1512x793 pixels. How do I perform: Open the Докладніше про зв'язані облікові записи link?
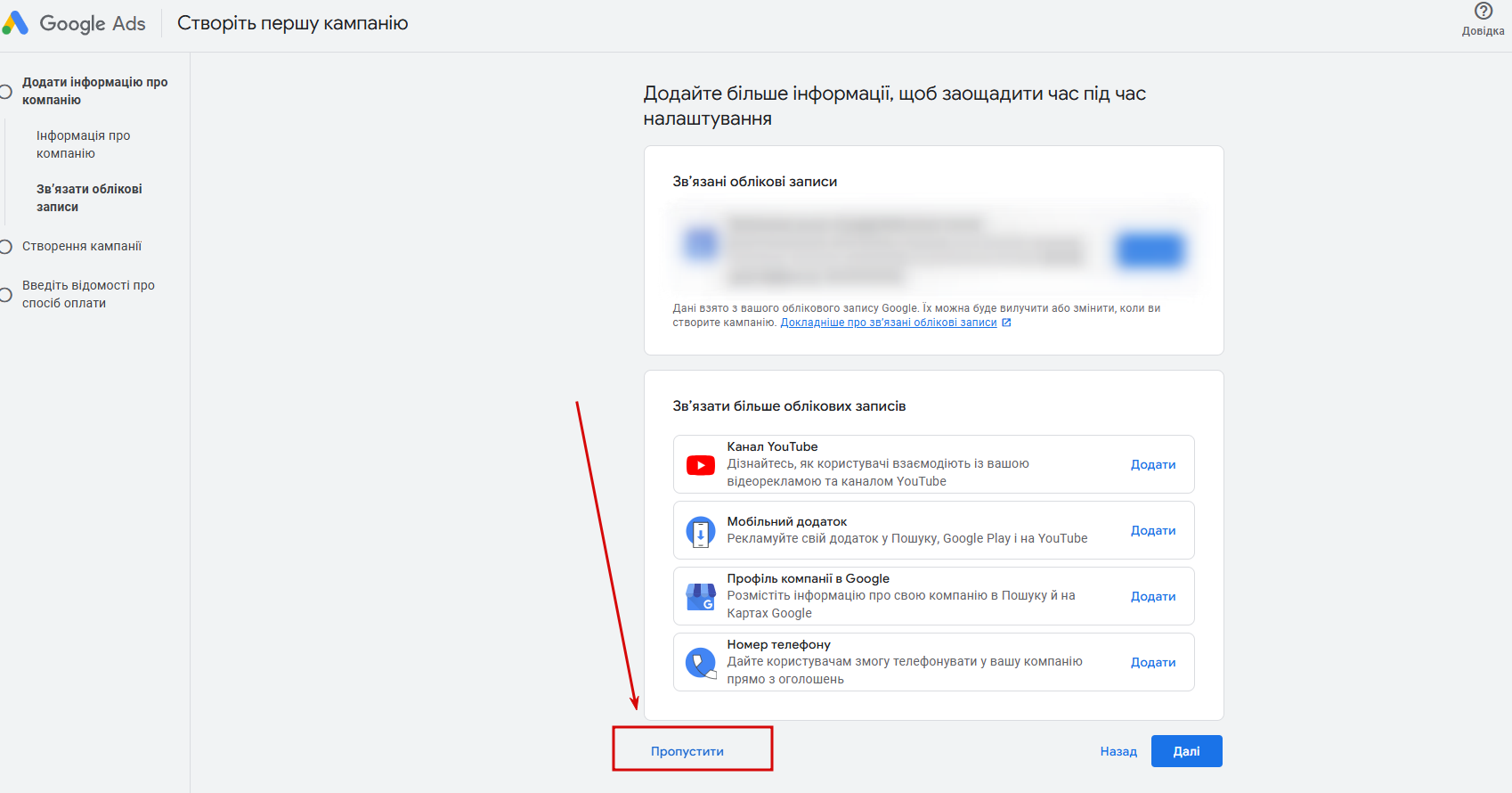coord(889,323)
